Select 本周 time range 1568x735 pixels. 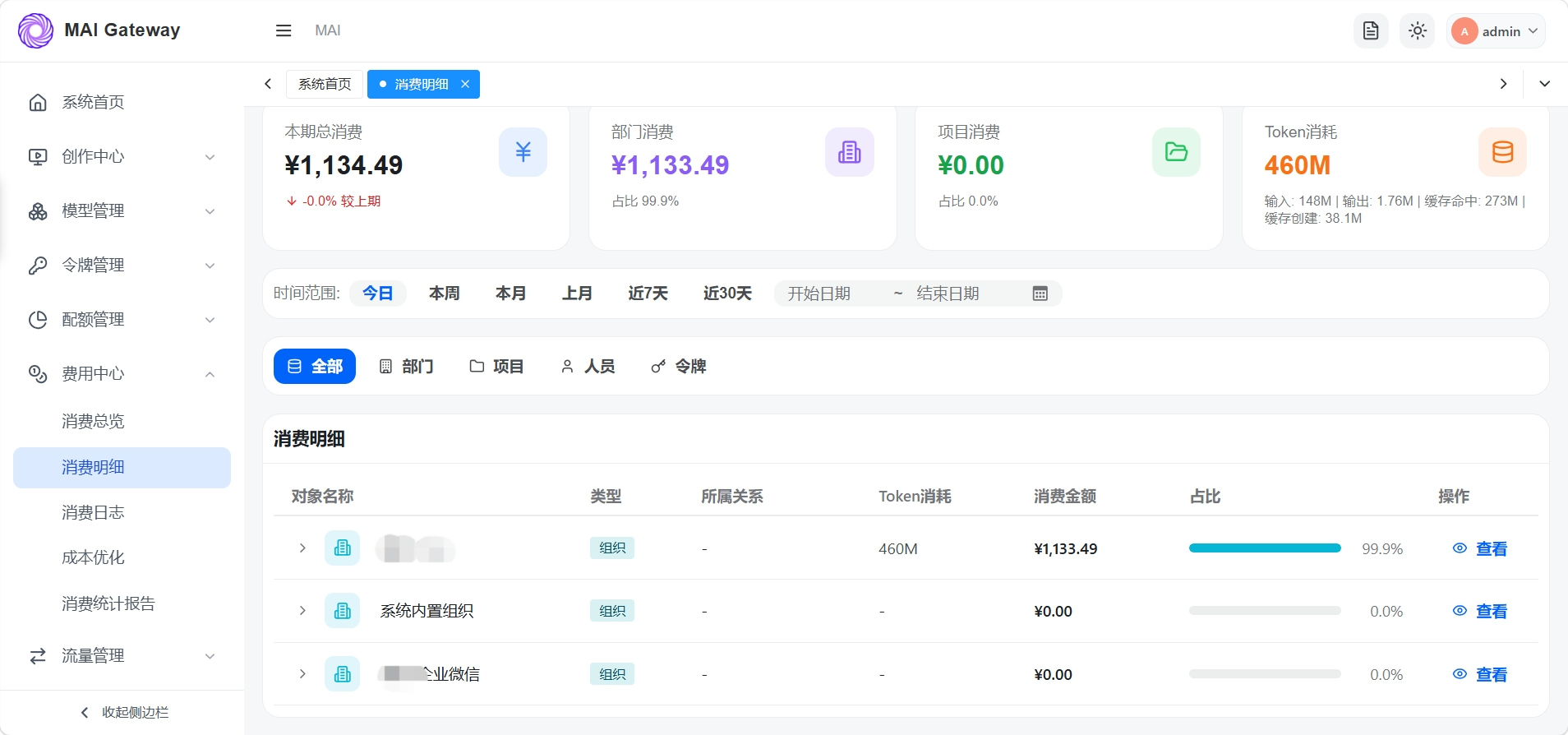click(x=445, y=294)
